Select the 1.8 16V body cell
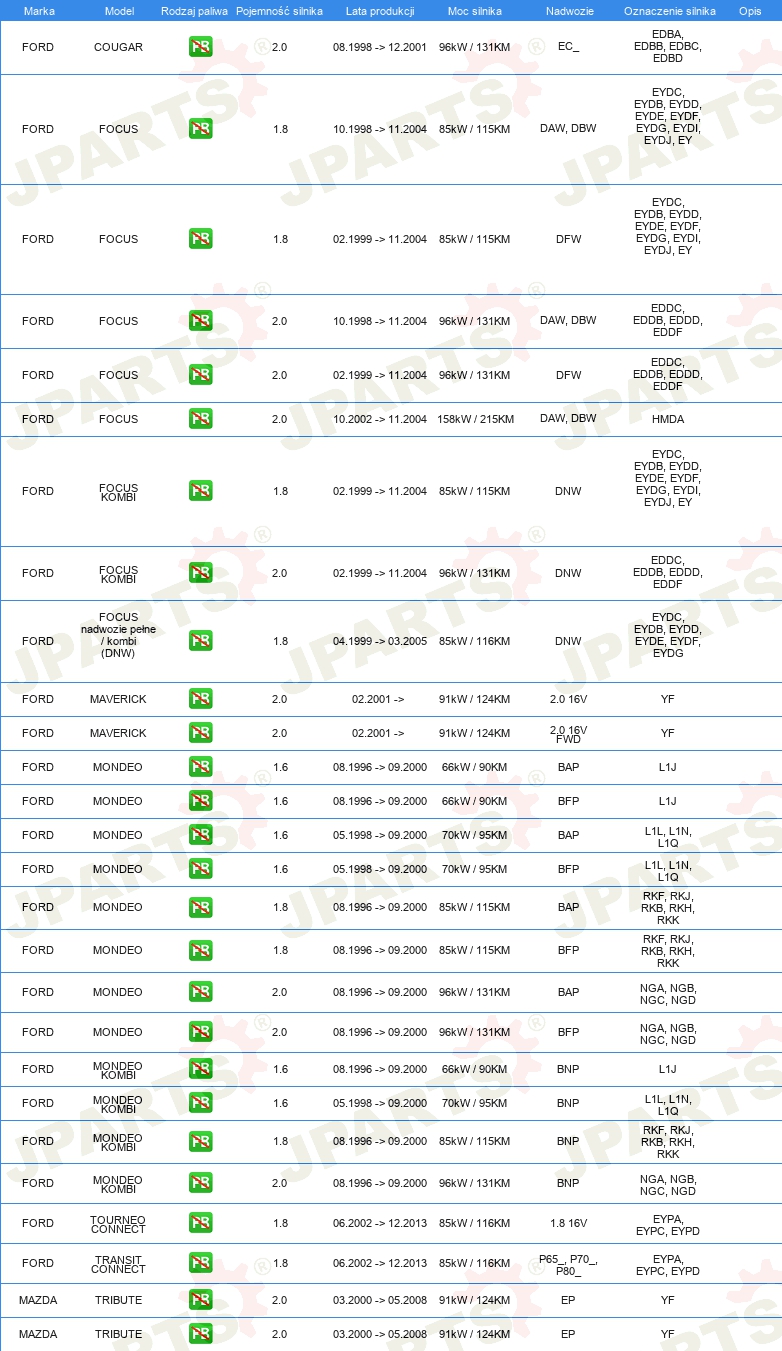Viewport: 782px width, 1351px height. pos(568,1223)
